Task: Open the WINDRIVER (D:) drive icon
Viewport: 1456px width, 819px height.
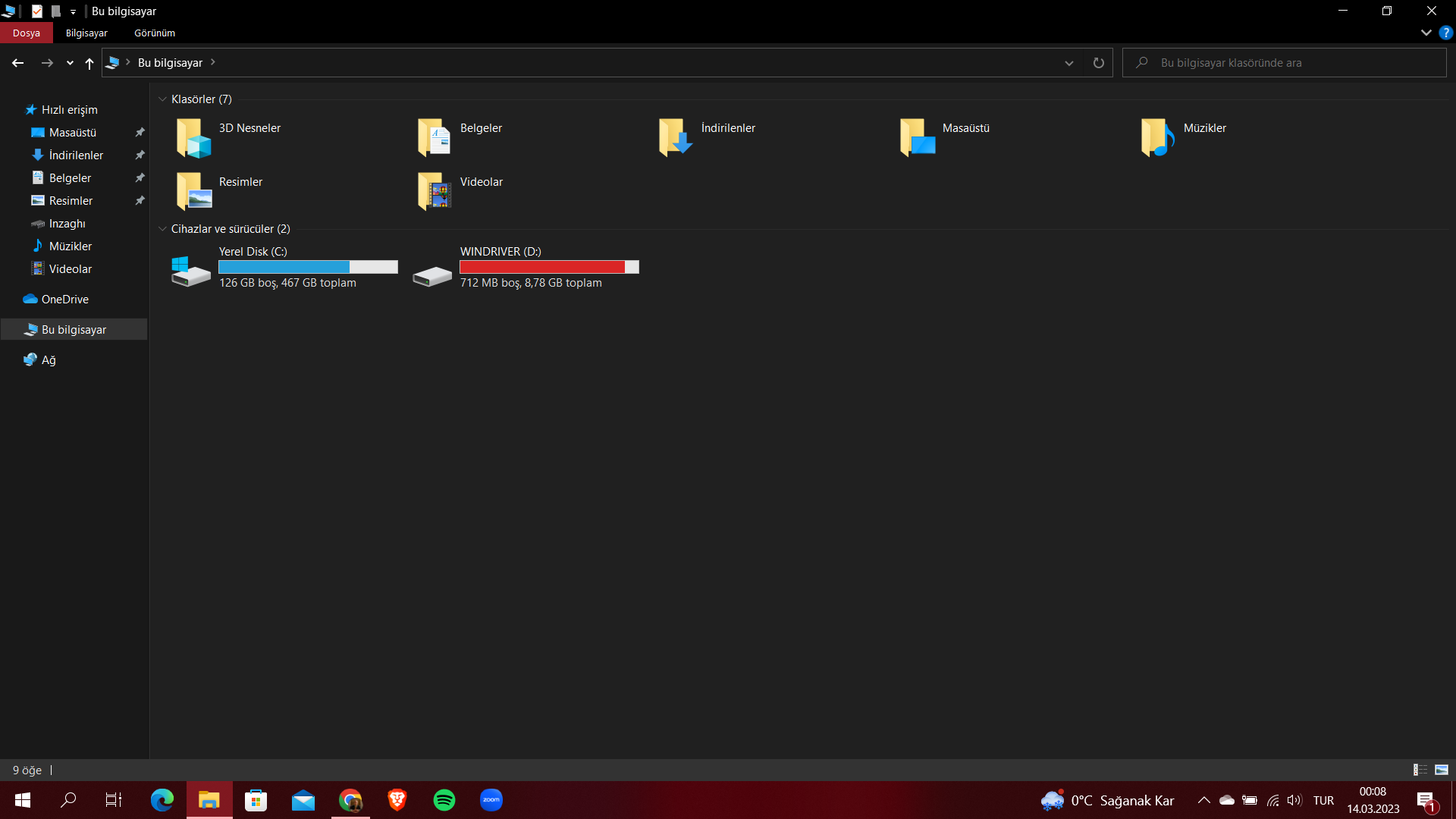Action: (432, 275)
